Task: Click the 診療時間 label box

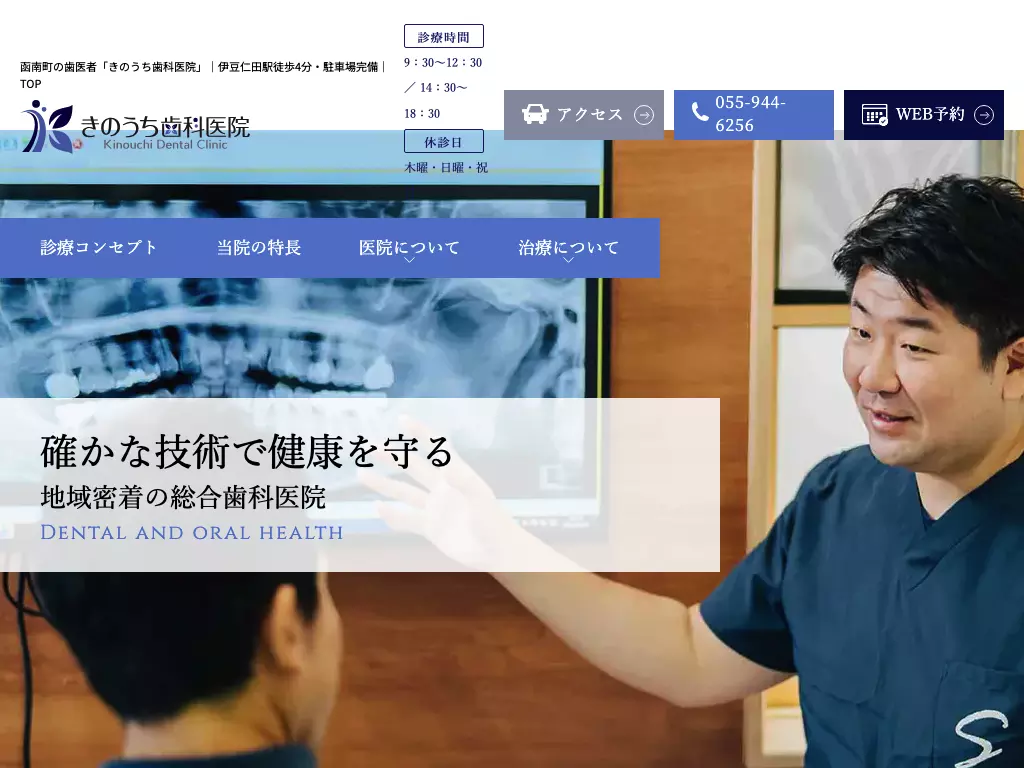Action: point(444,37)
